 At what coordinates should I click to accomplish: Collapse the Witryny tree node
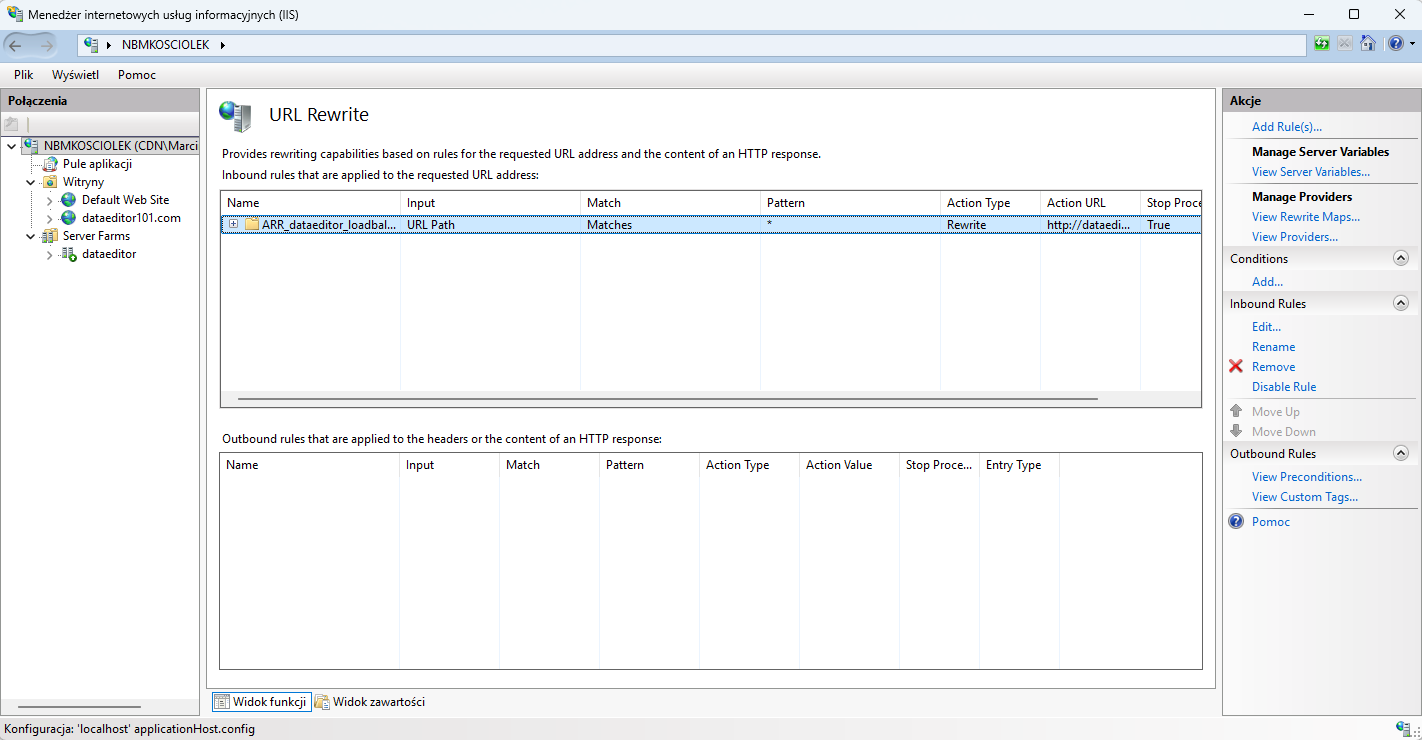coord(31,182)
